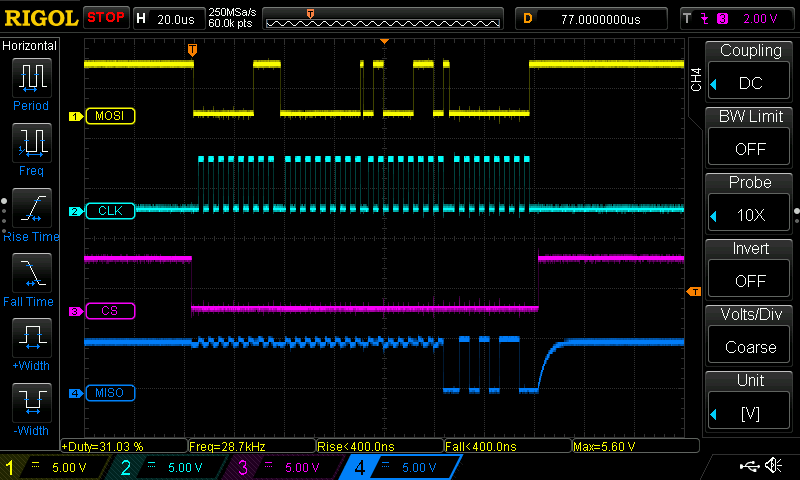Viewport: 800px width, 480px height.
Task: Select active channel 4 scale tab
Action: point(403,467)
